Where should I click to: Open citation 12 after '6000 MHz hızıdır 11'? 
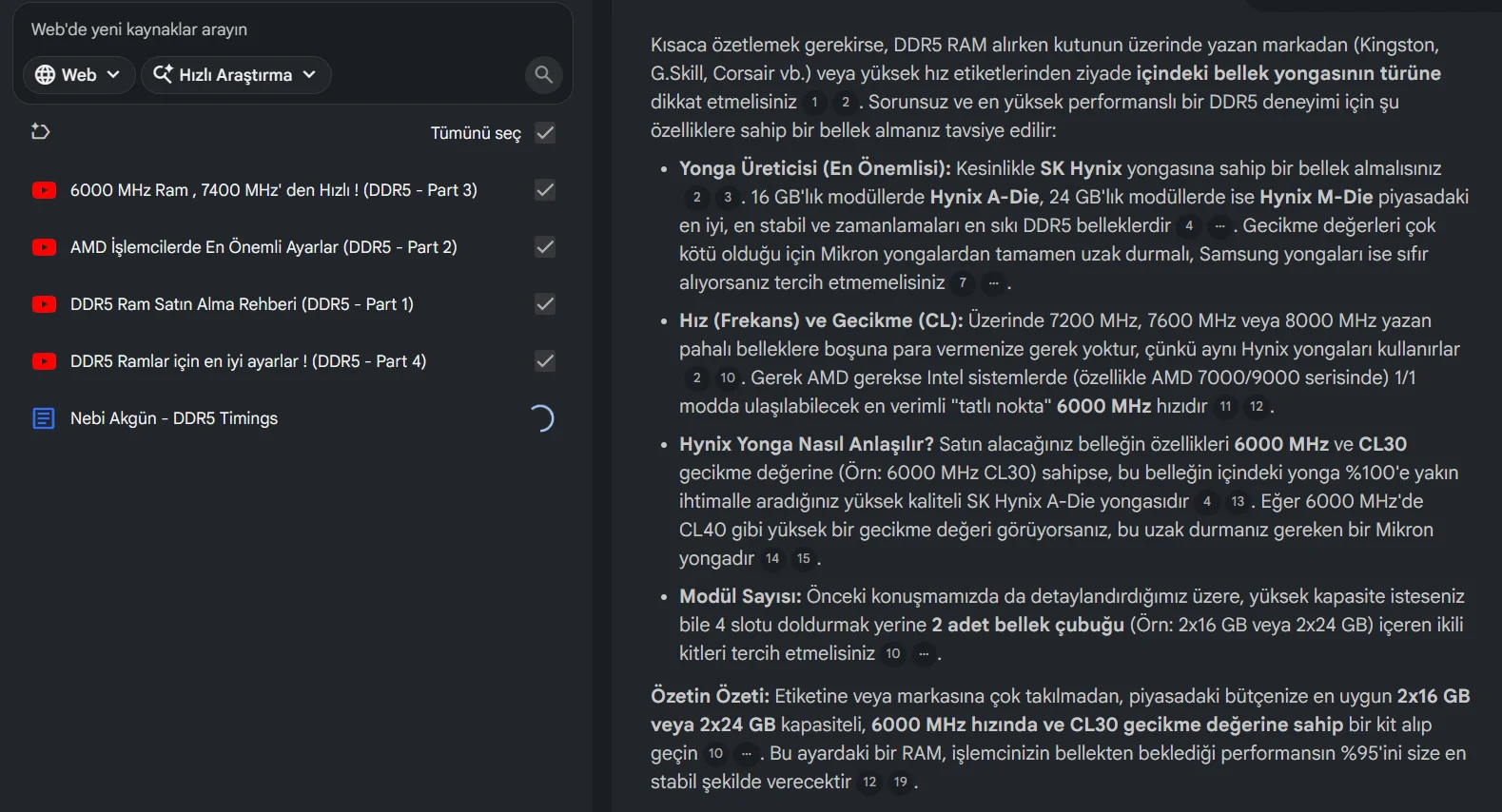(x=1257, y=407)
